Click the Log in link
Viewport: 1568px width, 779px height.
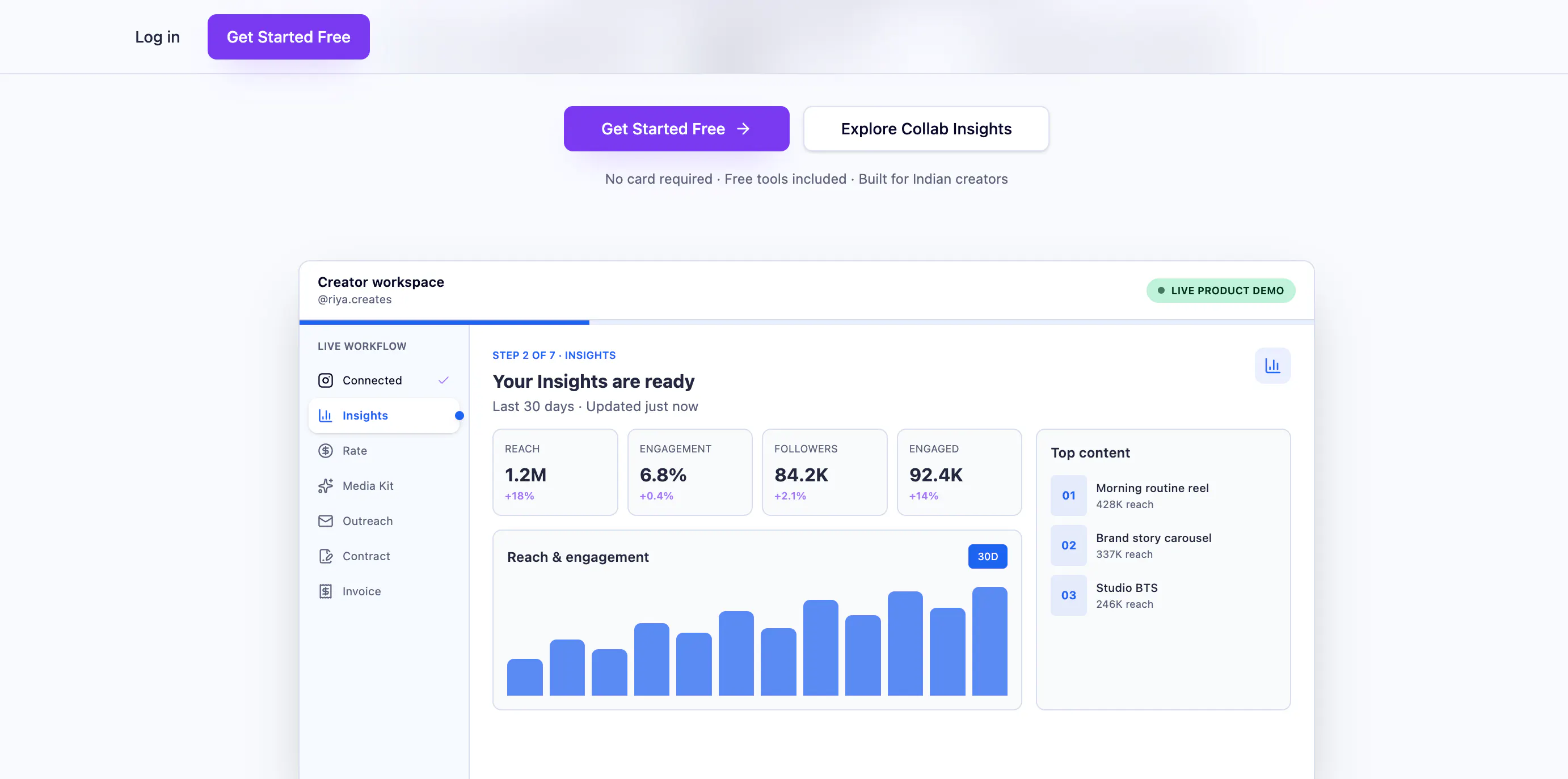coord(157,37)
